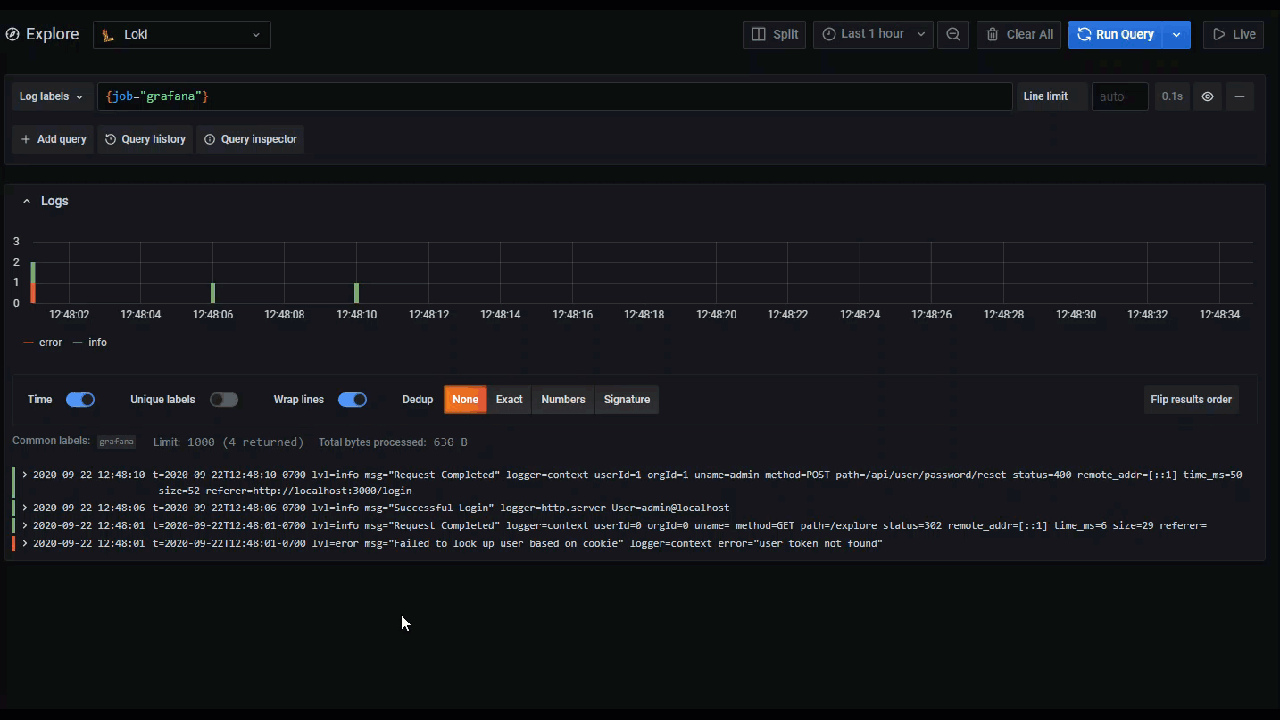
Task: Click the error series color in the legend
Action: click(x=27, y=342)
